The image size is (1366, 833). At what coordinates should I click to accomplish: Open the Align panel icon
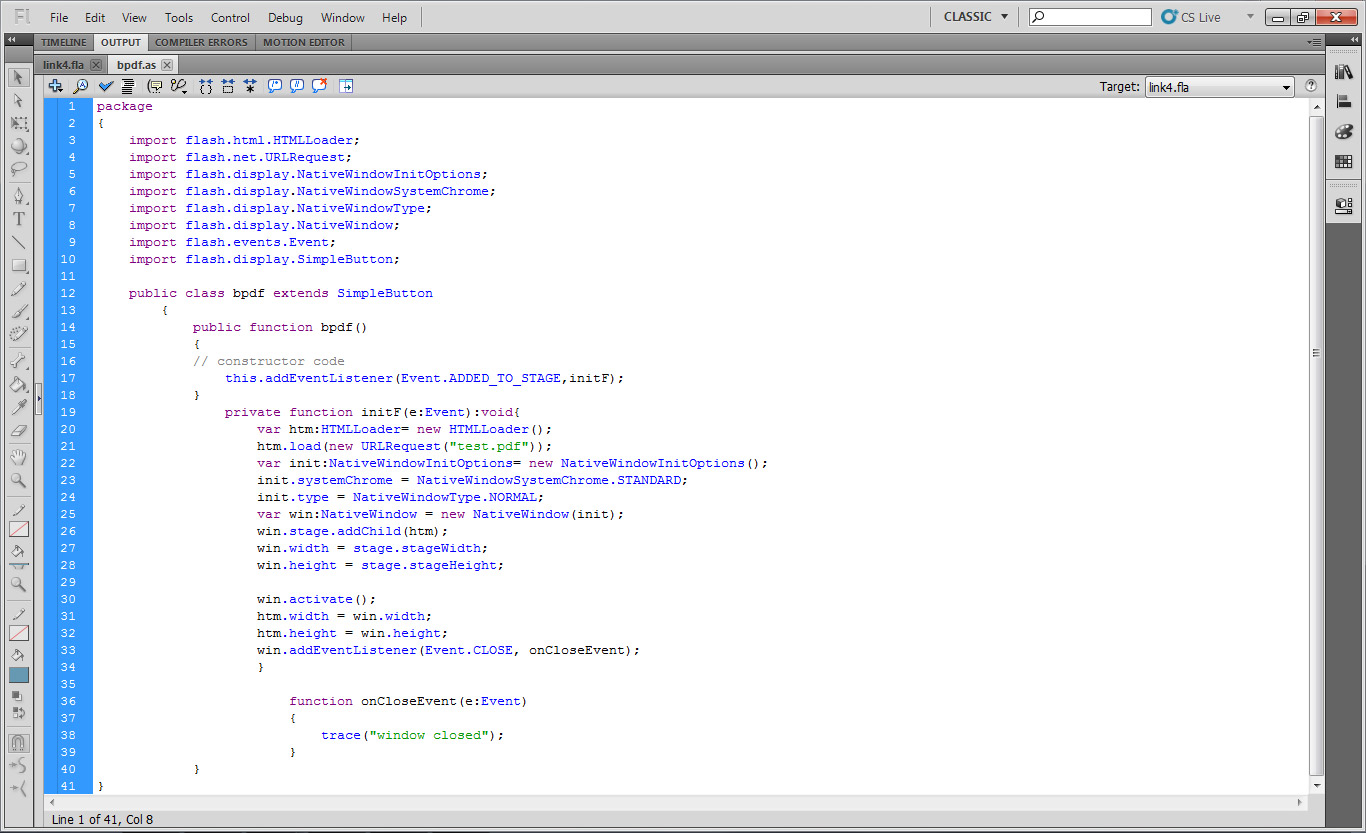click(x=1344, y=102)
